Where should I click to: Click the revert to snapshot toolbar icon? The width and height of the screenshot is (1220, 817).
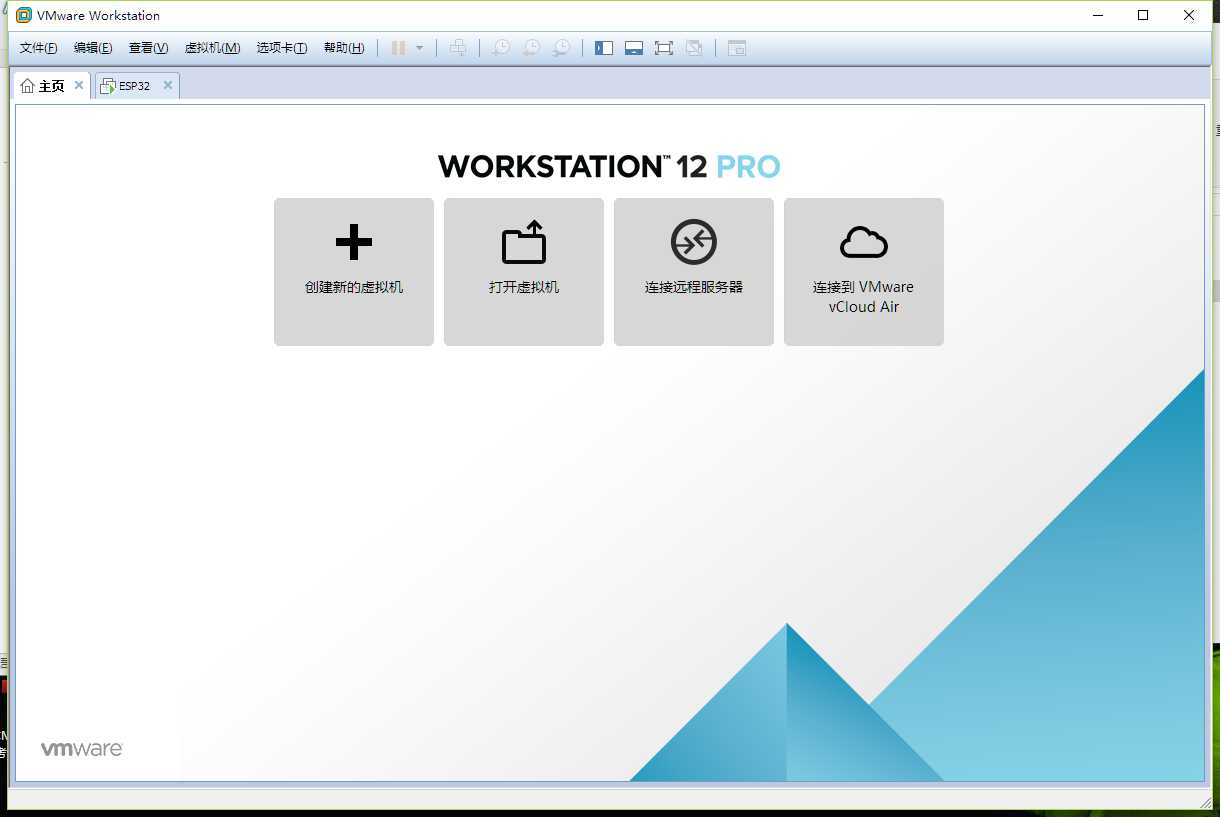pyautogui.click(x=532, y=48)
